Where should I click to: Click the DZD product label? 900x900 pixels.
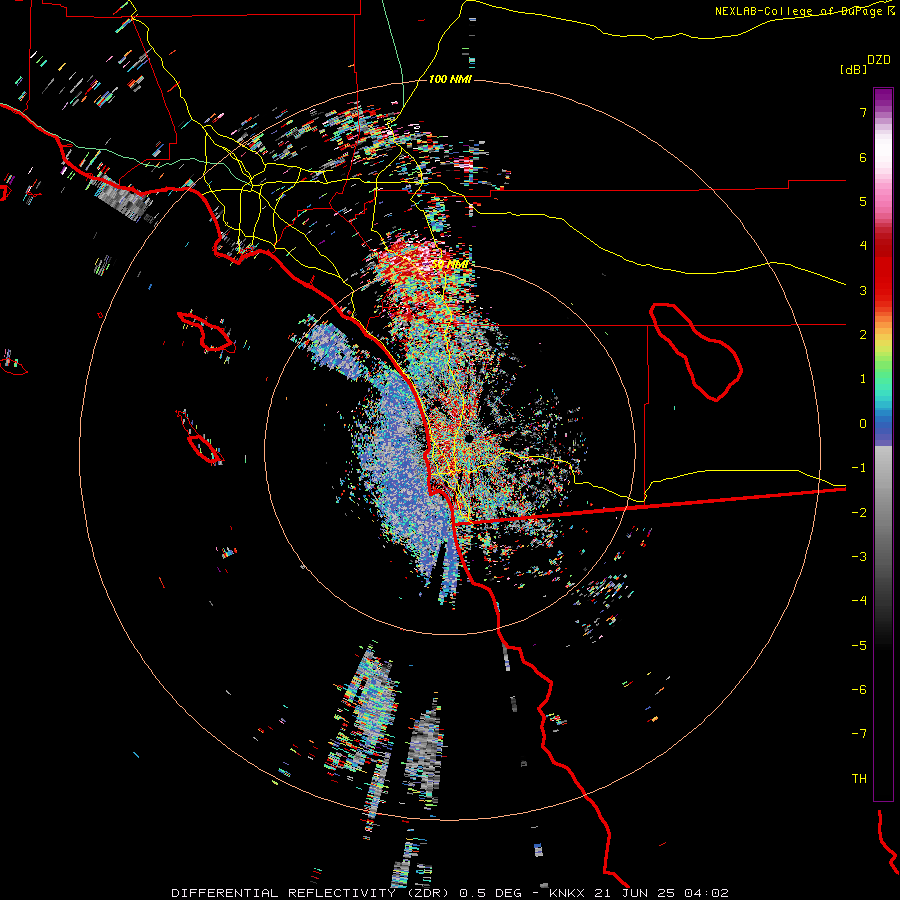(x=879, y=60)
